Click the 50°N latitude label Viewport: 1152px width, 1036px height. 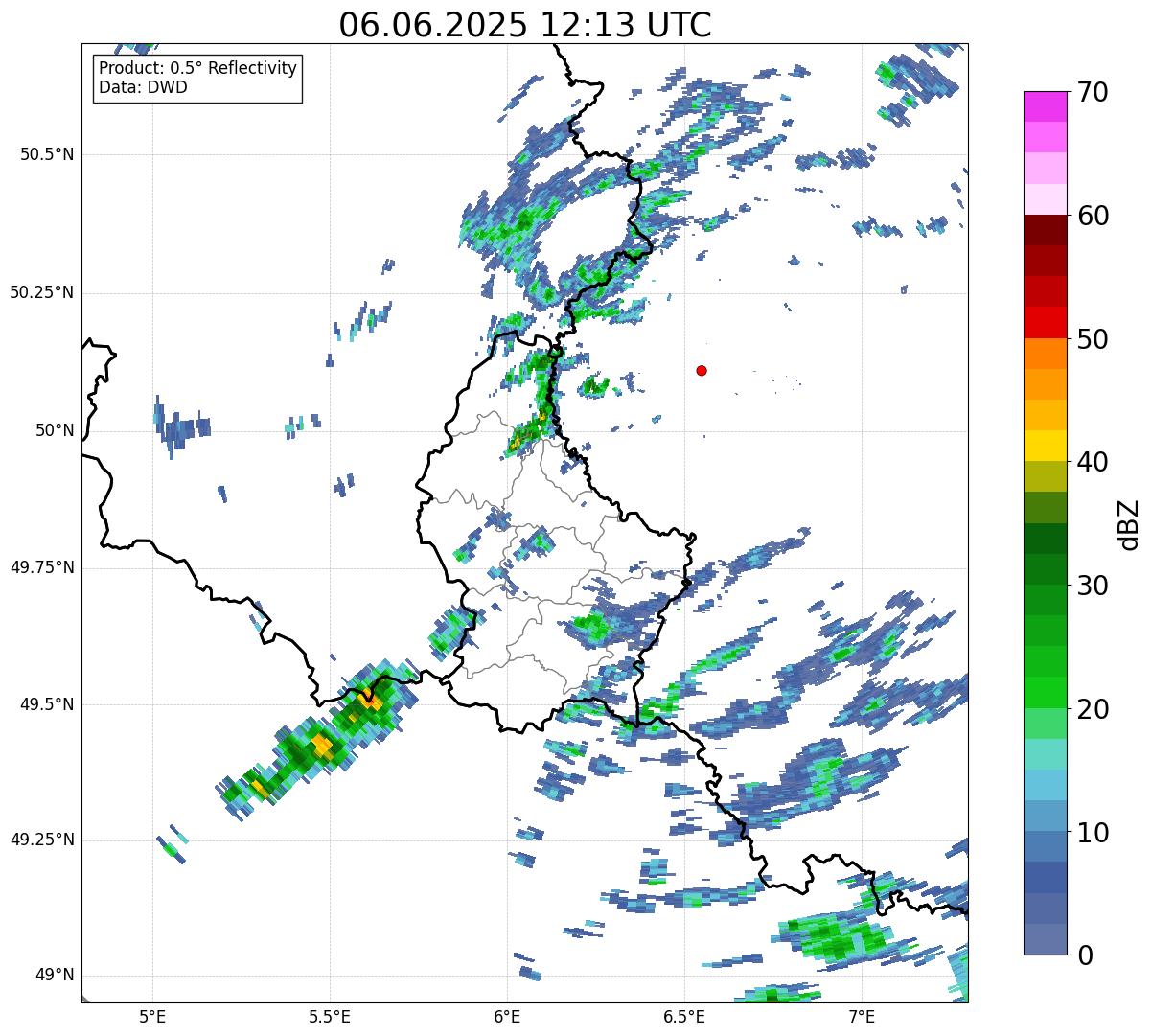coord(54,430)
